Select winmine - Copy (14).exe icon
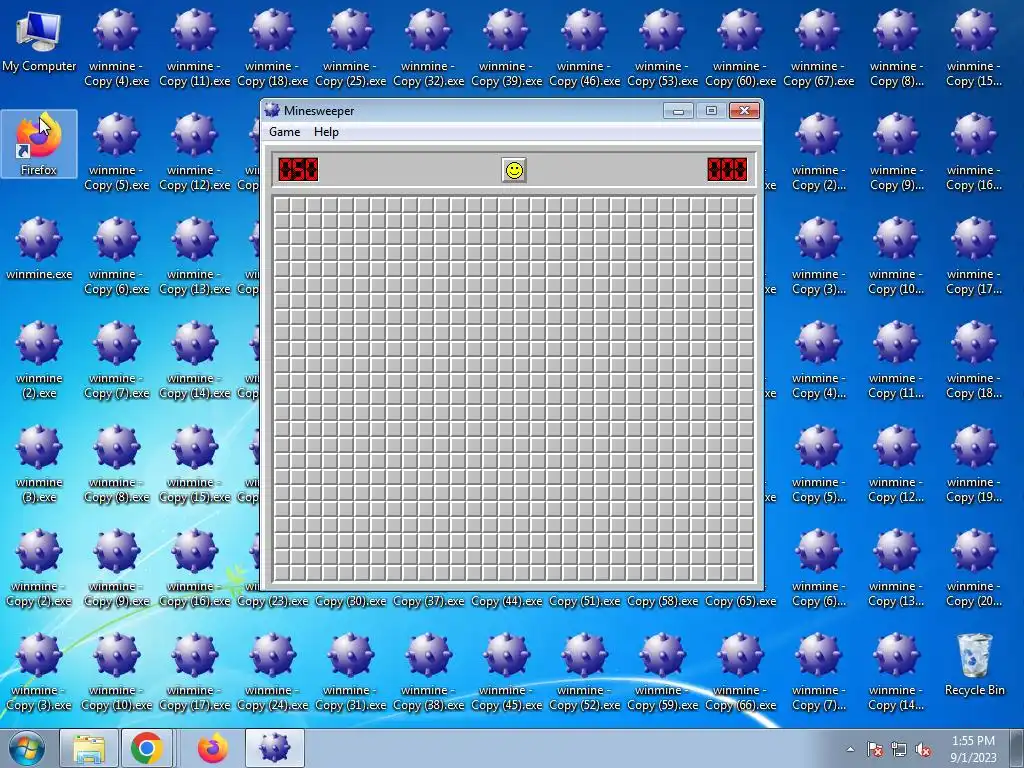Viewport: 1024px width, 768px height. pos(195,360)
